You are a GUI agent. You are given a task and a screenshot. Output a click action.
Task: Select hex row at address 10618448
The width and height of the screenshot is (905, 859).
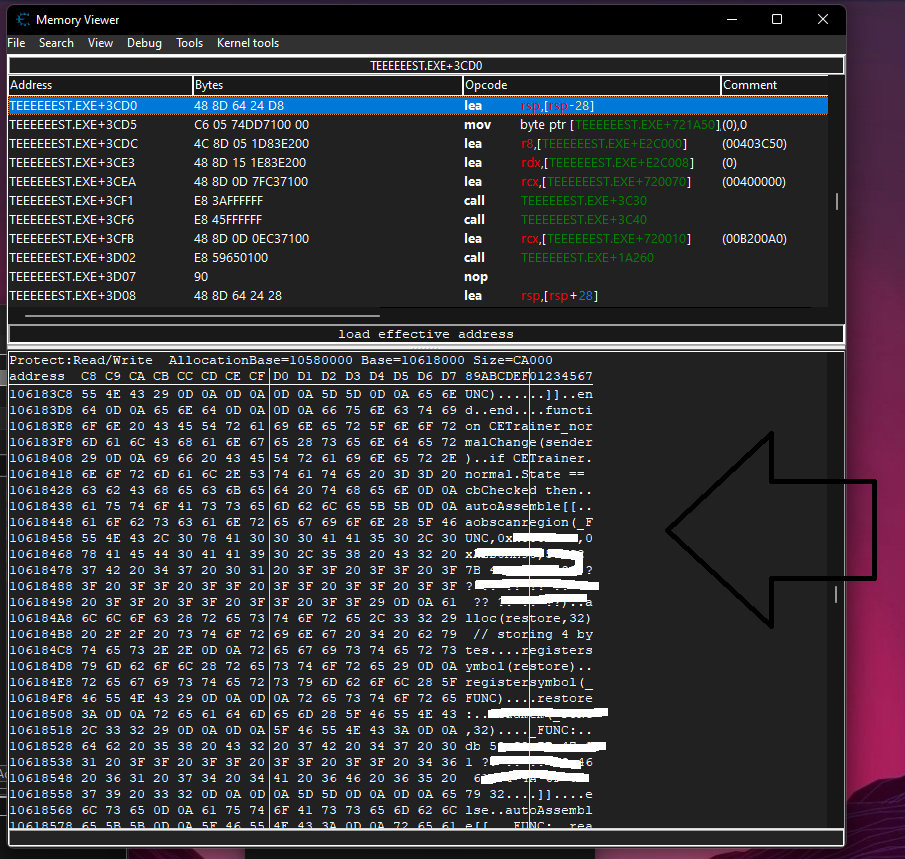301,522
